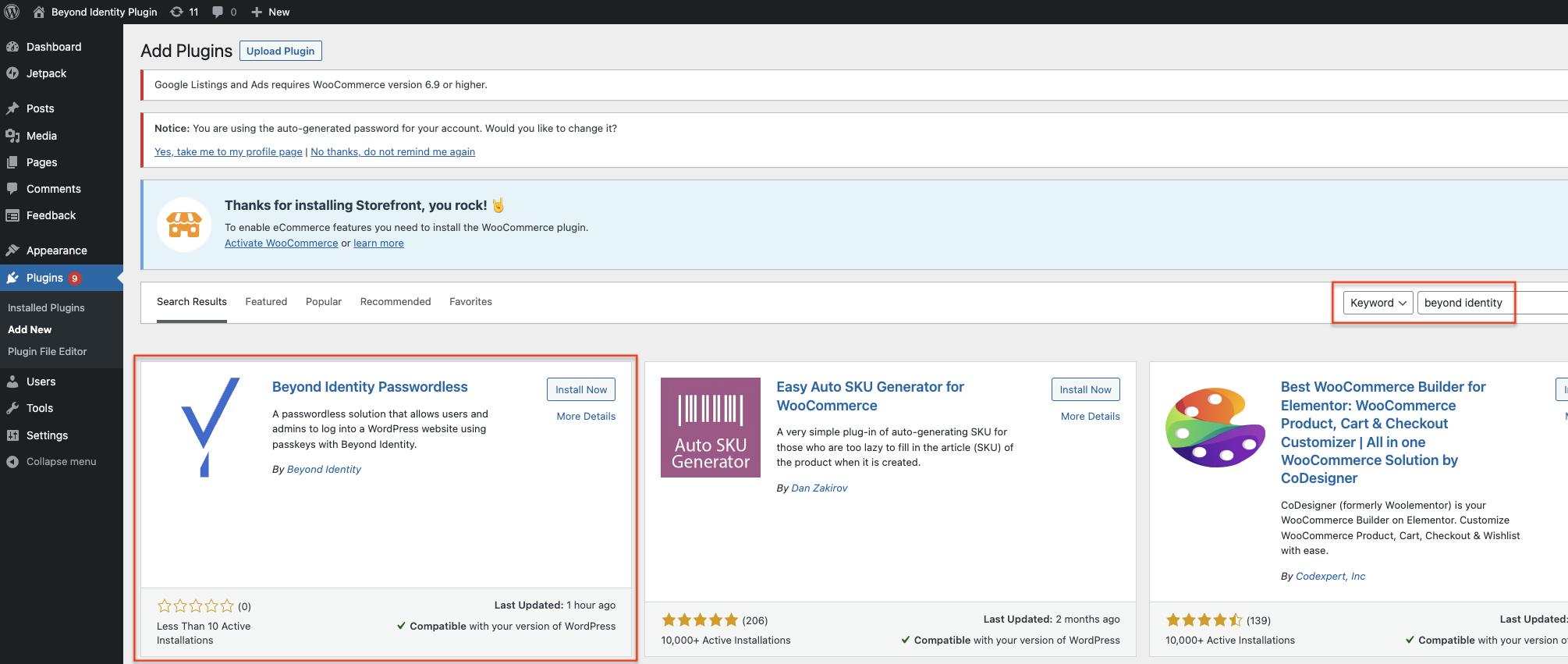
Task: Open Dashboard from the sidebar
Action: [54, 47]
